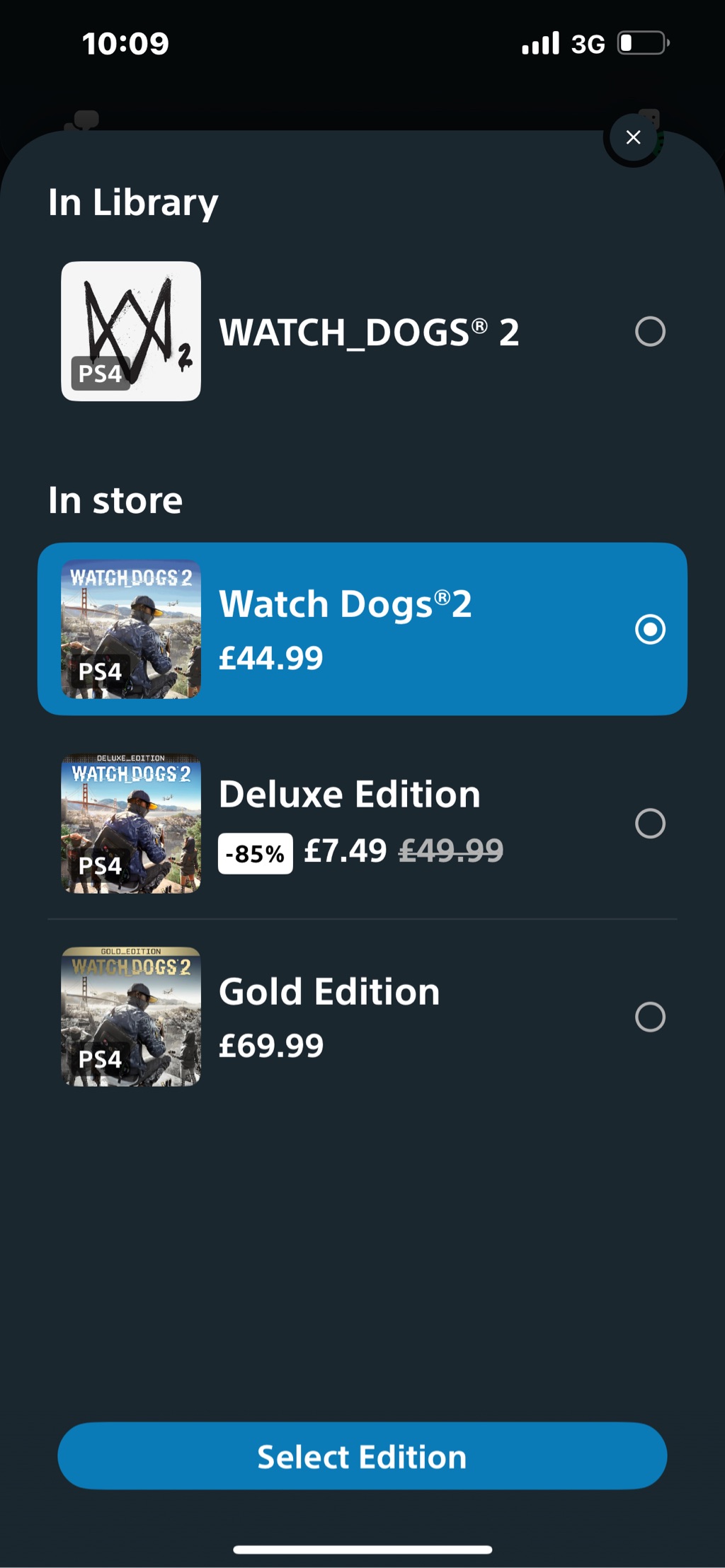Screen dimensions: 725x1568
Task: Select the In Library WATCH_DOGS 2 radio button
Action: (x=650, y=331)
